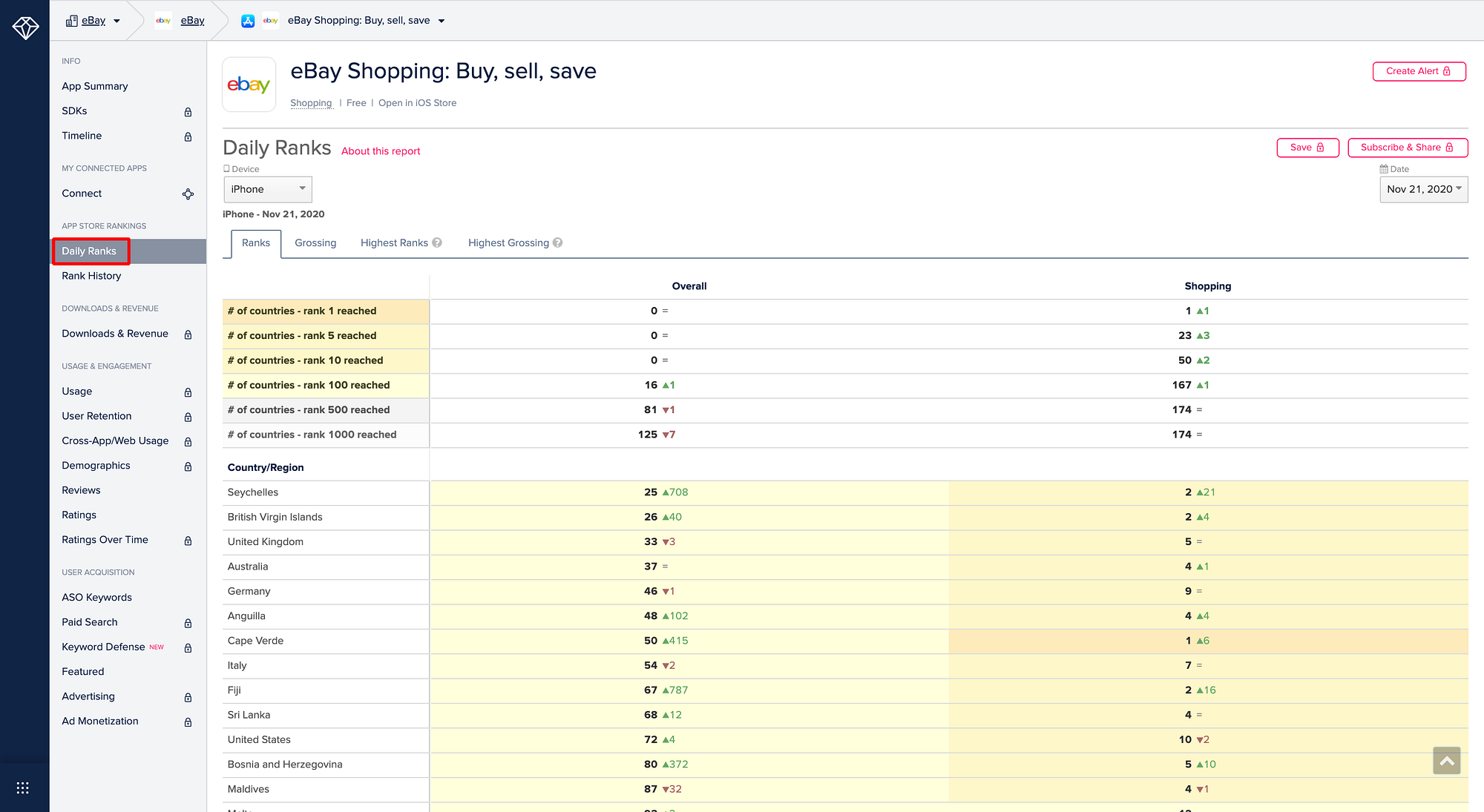Click the diamond logo in the left rail

(25, 28)
